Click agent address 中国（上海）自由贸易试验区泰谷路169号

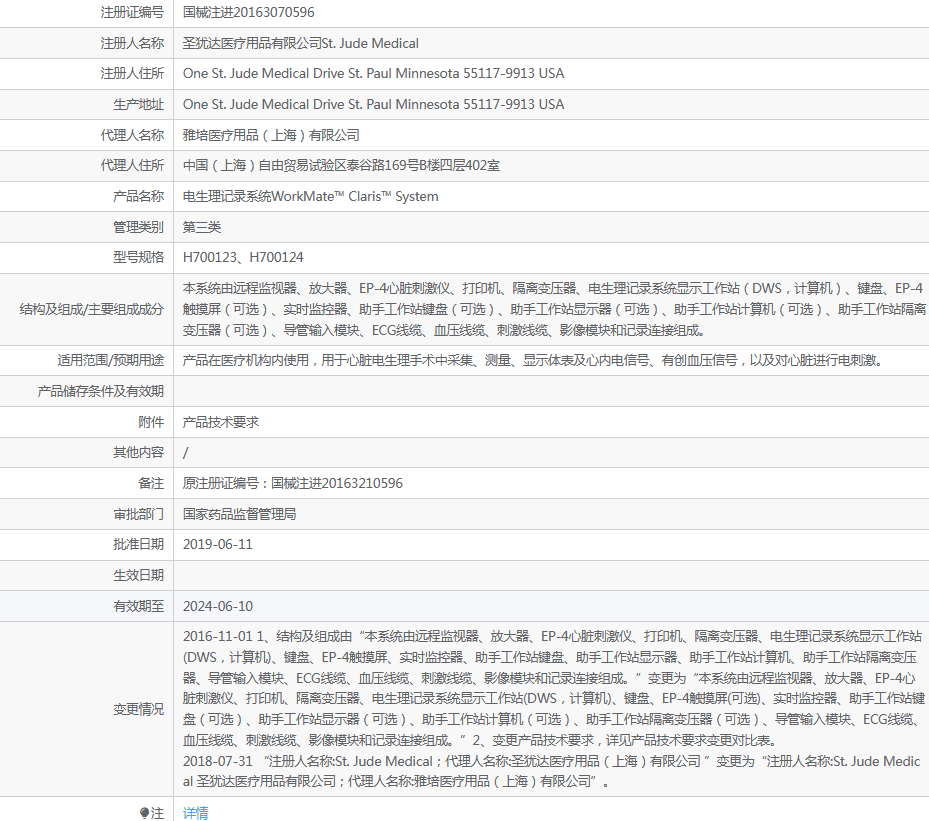point(341,165)
